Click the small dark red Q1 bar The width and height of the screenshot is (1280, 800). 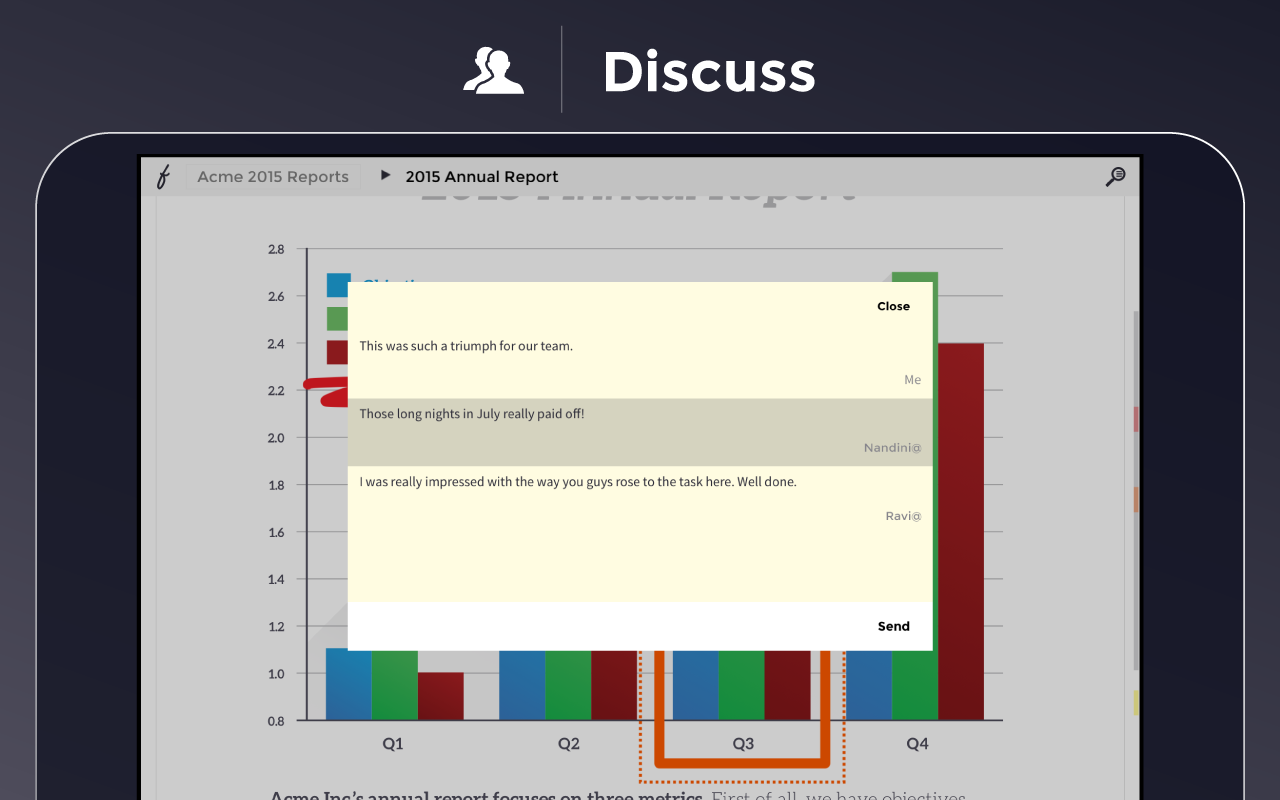tap(441, 696)
